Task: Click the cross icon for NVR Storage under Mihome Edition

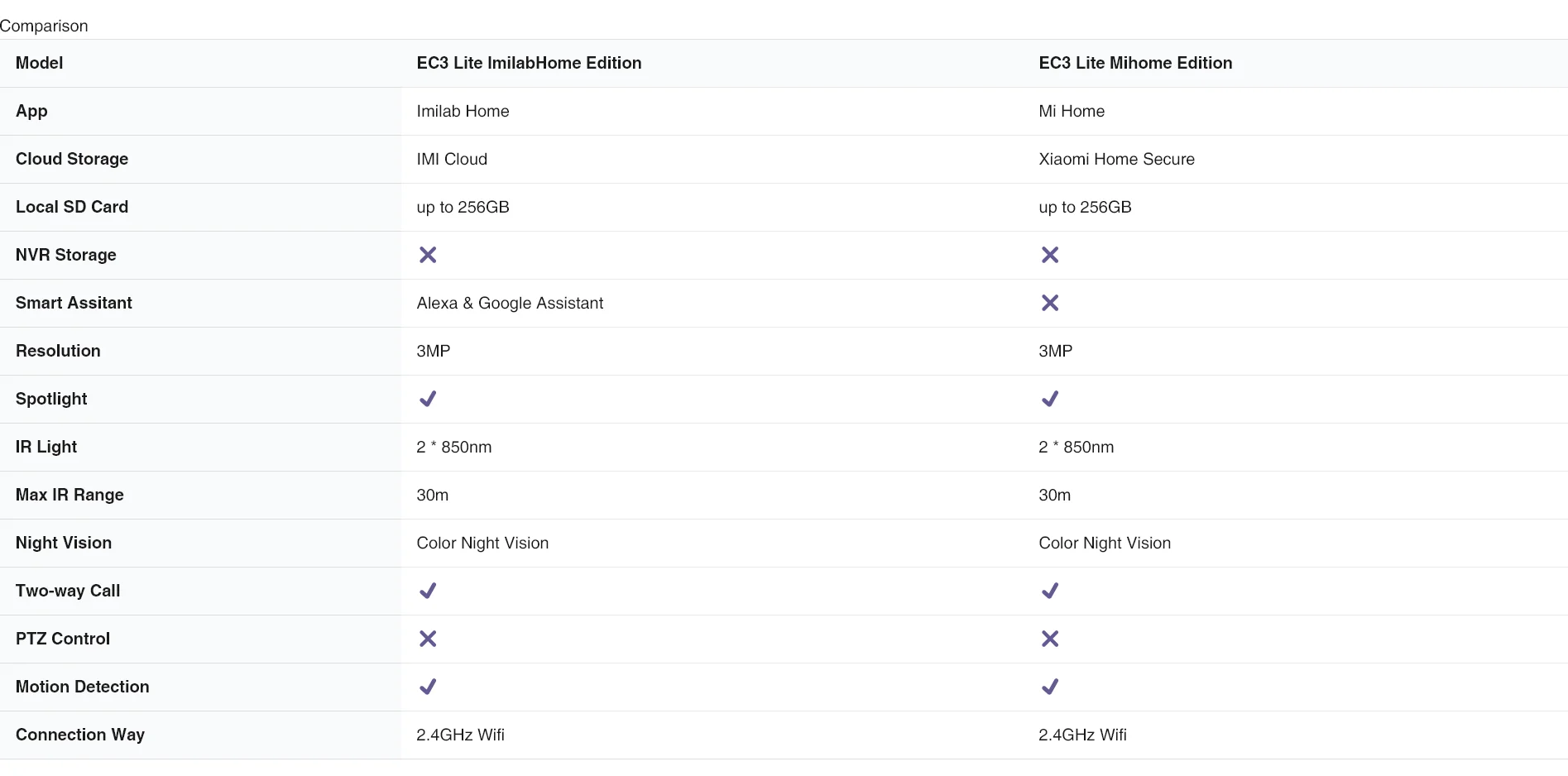Action: point(1050,255)
